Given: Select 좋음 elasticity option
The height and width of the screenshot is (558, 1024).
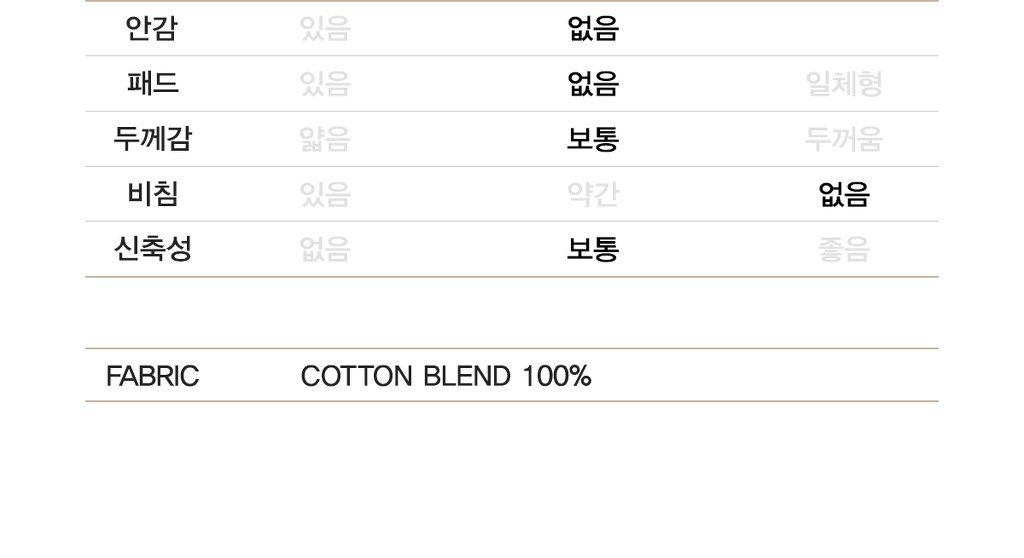Looking at the screenshot, I should 844,249.
